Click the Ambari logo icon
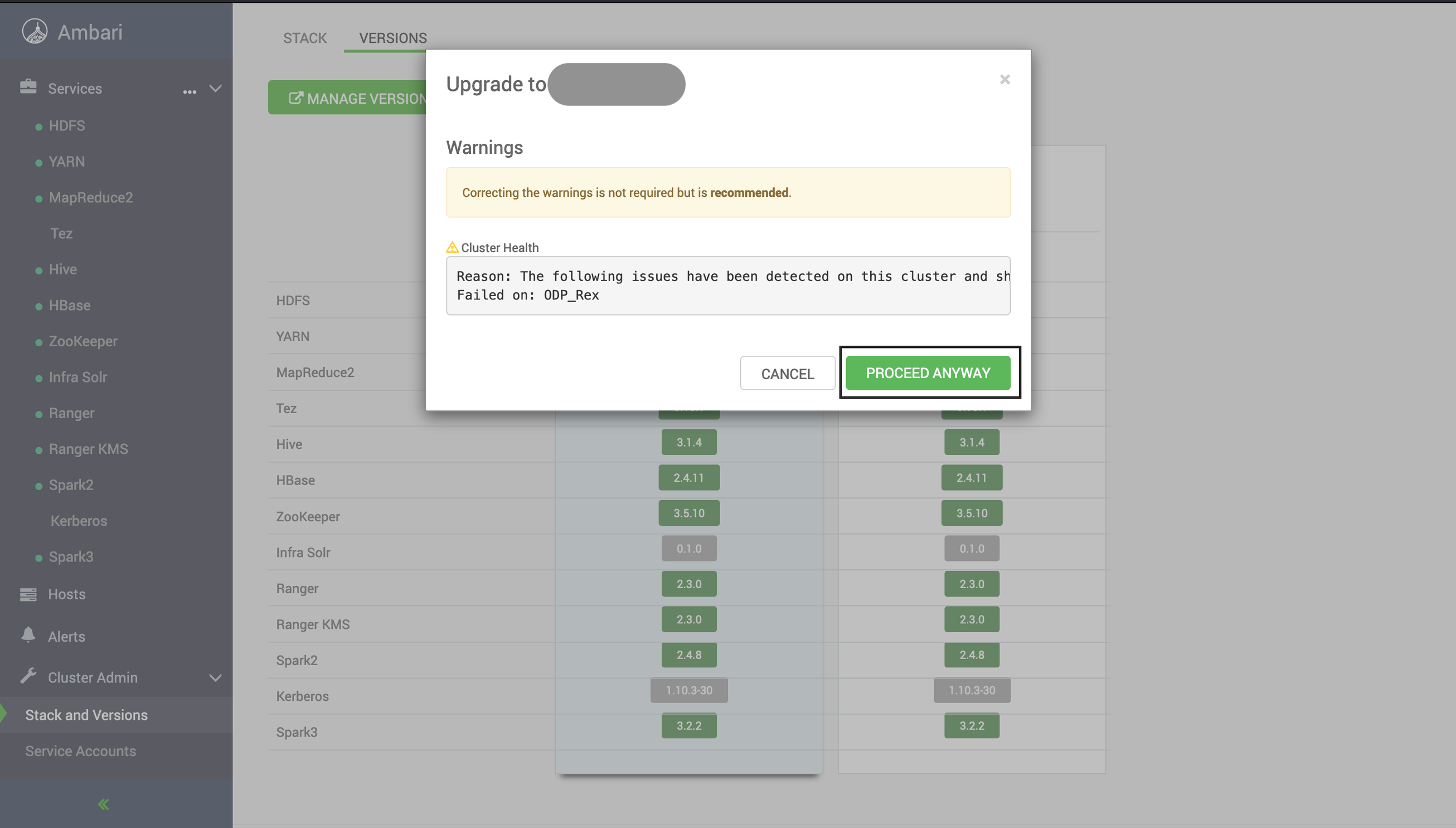This screenshot has width=1456, height=828. [x=35, y=31]
